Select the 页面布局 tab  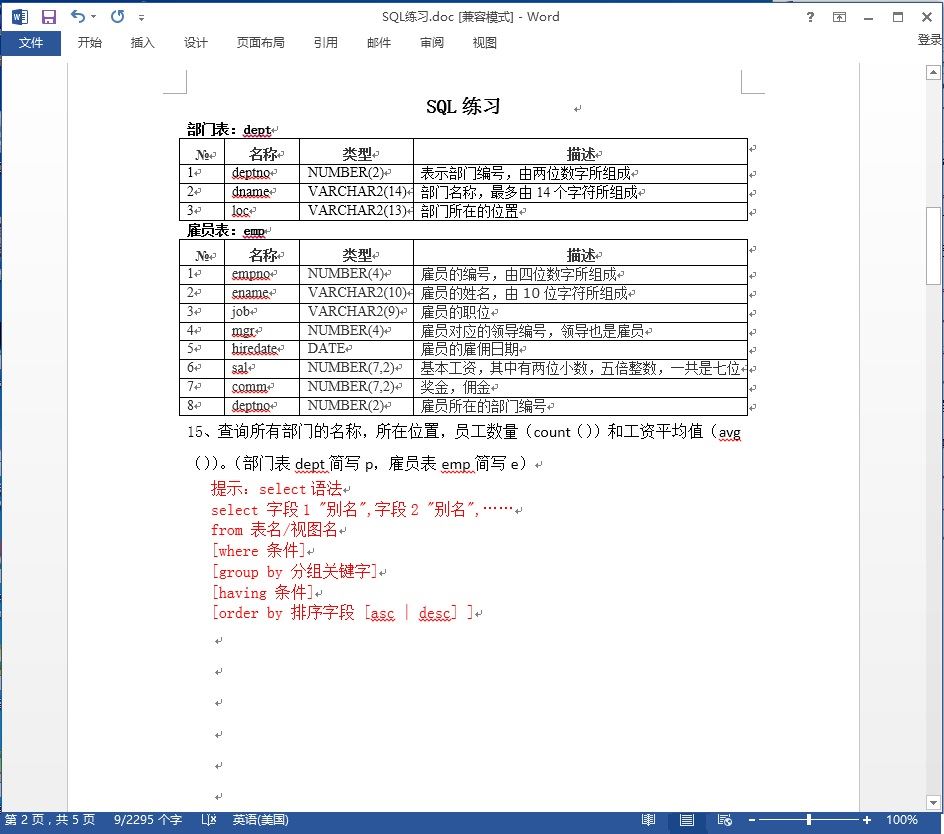(x=261, y=43)
